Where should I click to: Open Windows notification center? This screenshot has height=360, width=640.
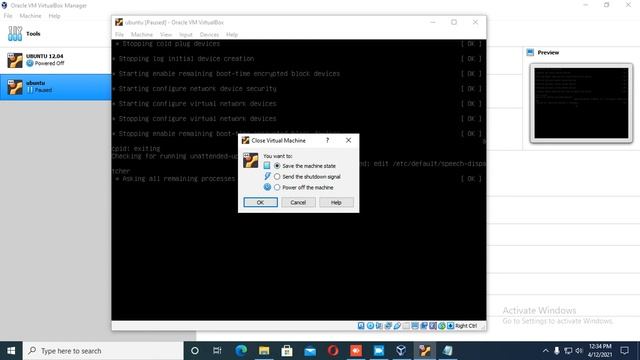[x=624, y=351]
